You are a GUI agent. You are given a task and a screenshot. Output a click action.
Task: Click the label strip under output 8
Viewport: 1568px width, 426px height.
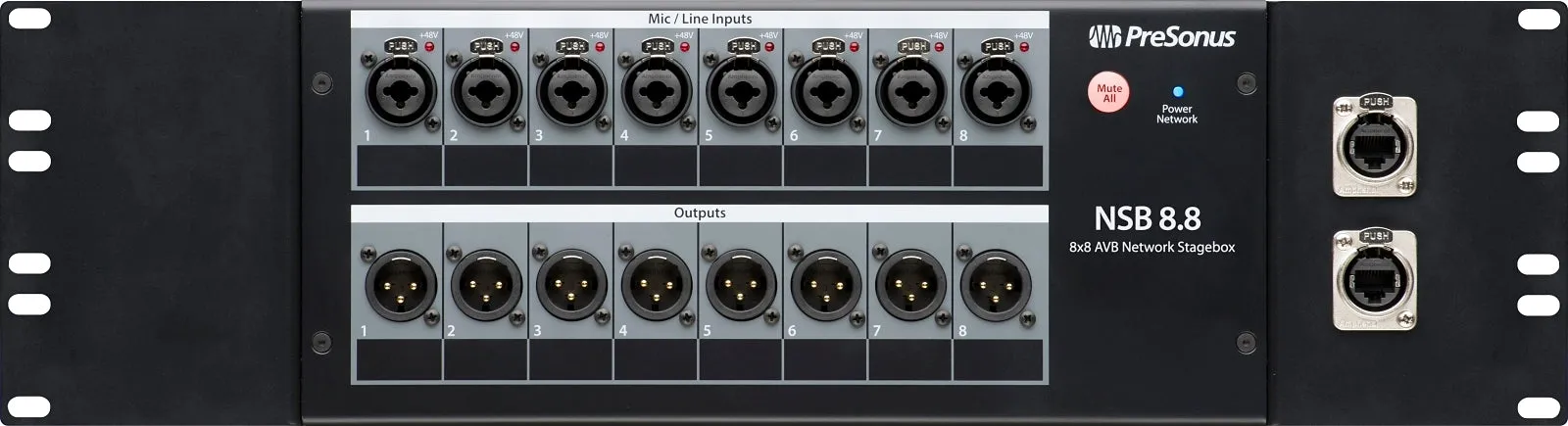[x=999, y=360]
